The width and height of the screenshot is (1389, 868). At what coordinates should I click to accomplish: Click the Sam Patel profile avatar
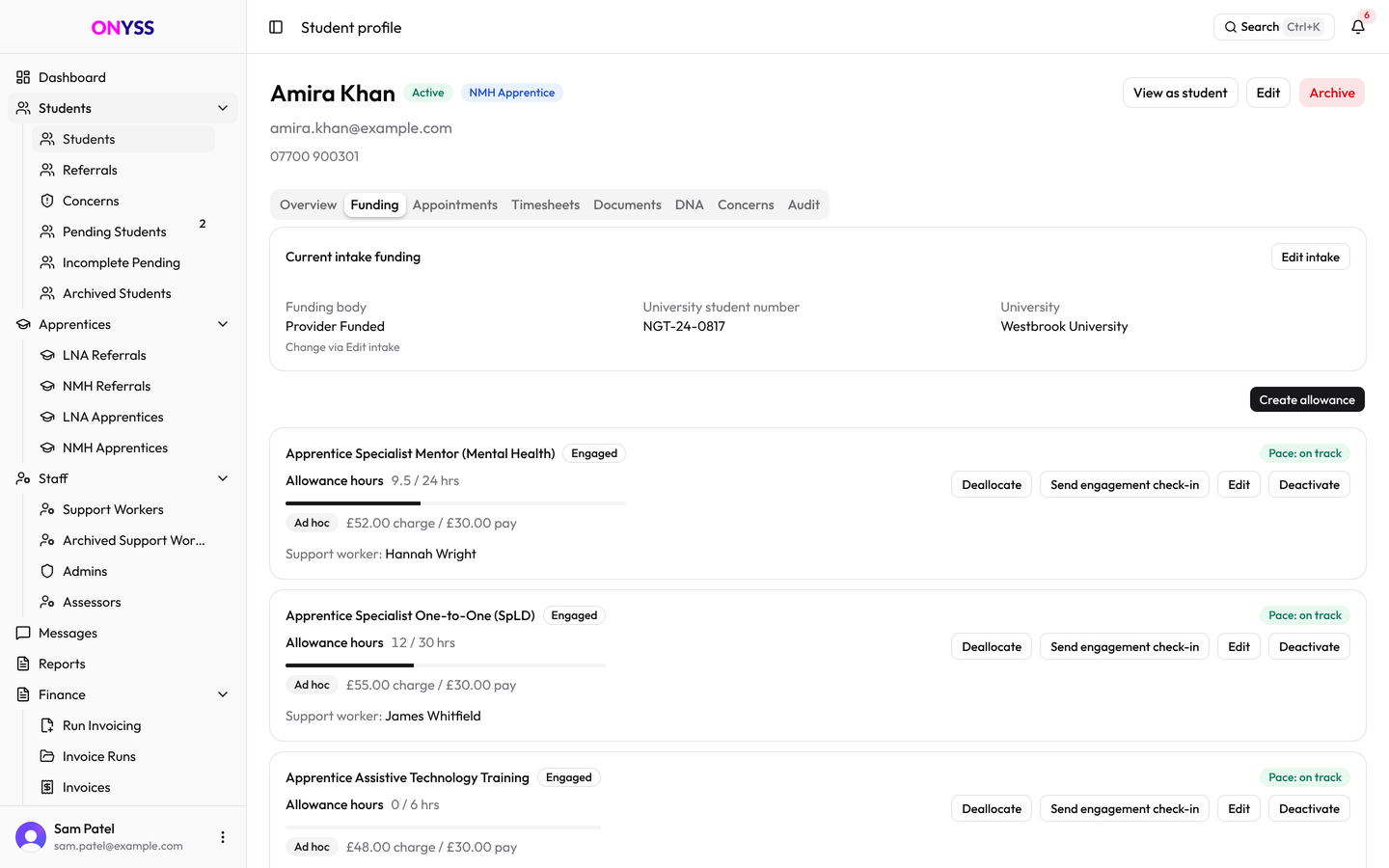click(31, 837)
